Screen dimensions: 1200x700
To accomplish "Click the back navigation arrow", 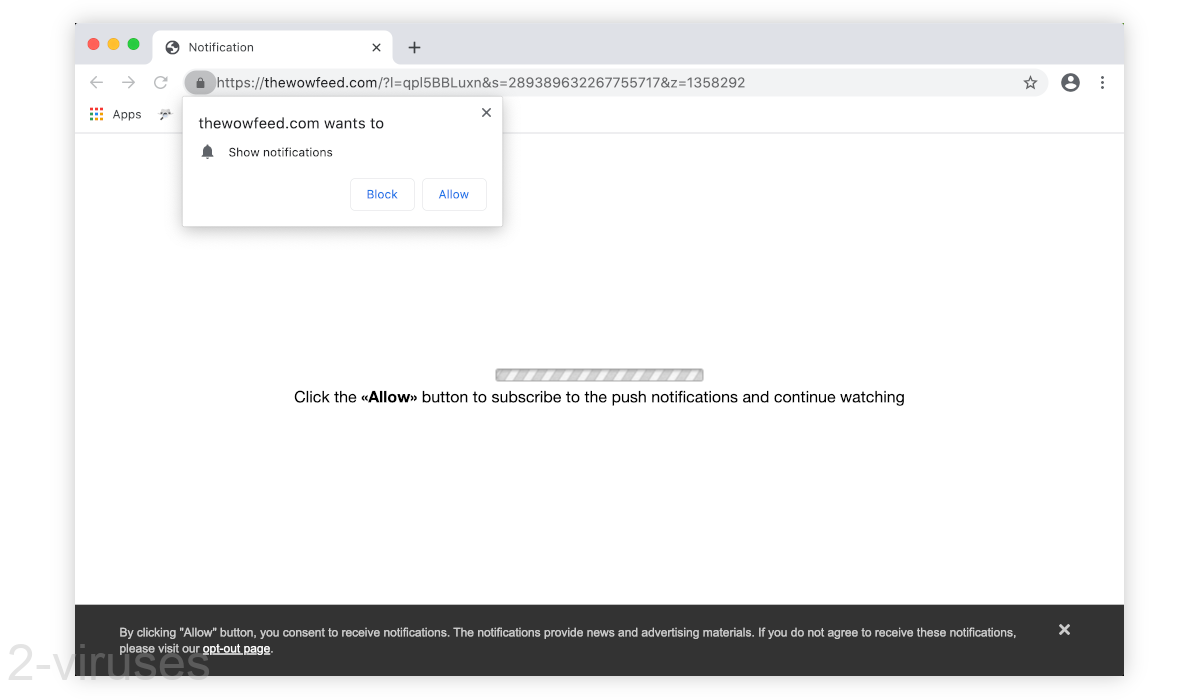I will coord(96,82).
